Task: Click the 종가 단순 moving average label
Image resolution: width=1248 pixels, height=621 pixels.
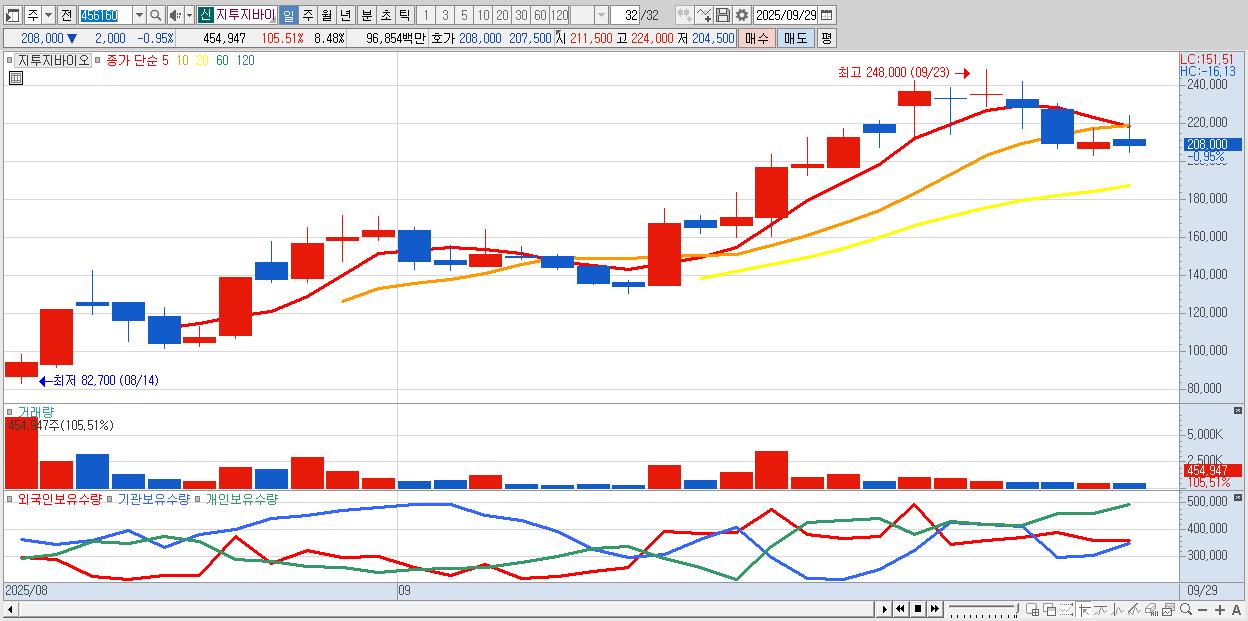Action: tap(132, 60)
